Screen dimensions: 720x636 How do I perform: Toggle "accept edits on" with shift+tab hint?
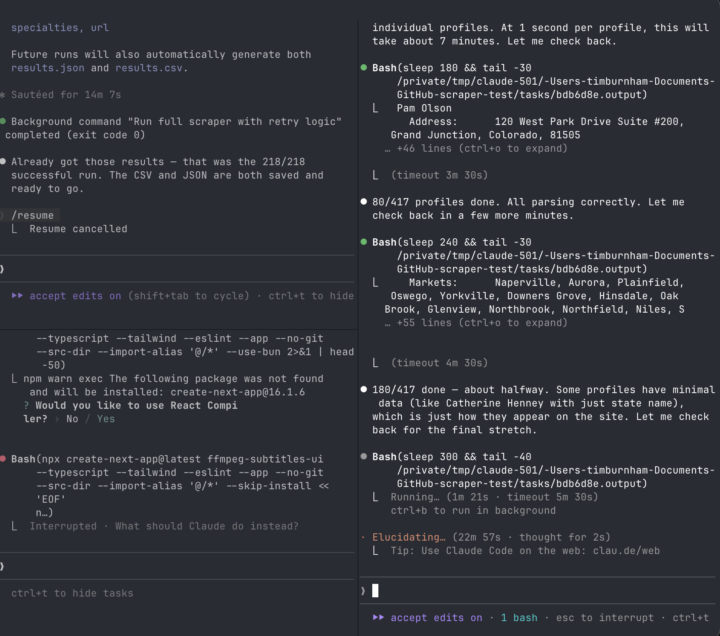[x=75, y=296]
